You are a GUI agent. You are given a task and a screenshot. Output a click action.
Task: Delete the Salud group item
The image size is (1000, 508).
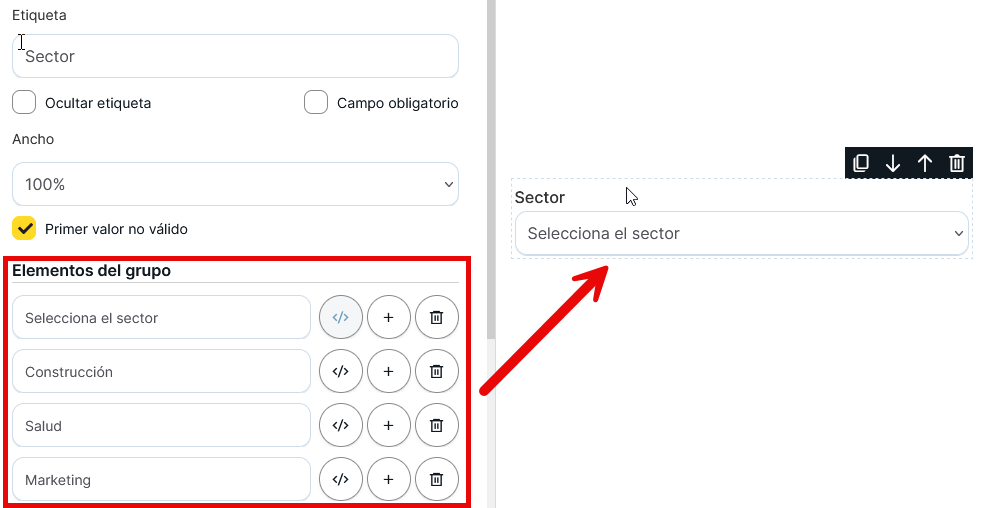[x=436, y=425]
